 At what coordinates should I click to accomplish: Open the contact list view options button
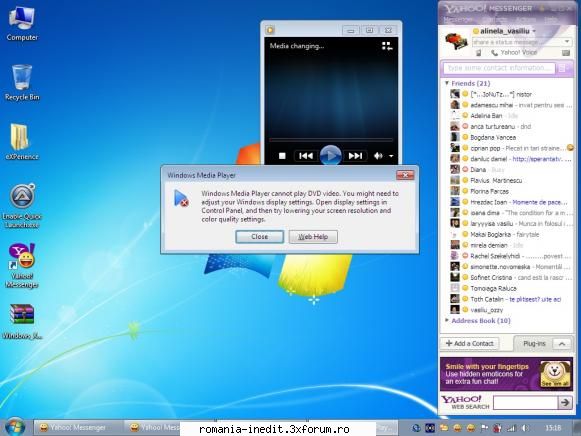pyautogui.click(x=563, y=68)
